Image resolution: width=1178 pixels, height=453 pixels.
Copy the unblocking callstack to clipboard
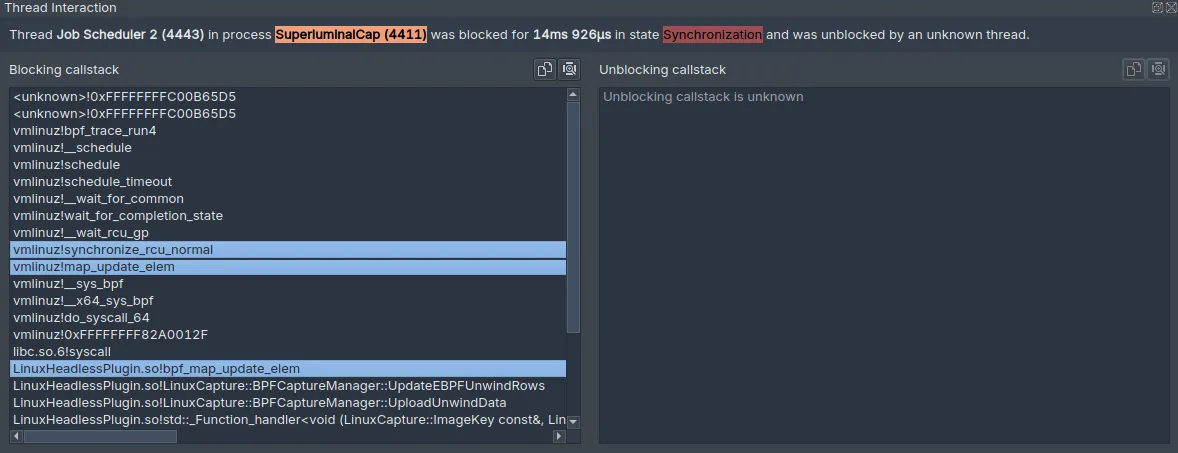click(x=1133, y=69)
